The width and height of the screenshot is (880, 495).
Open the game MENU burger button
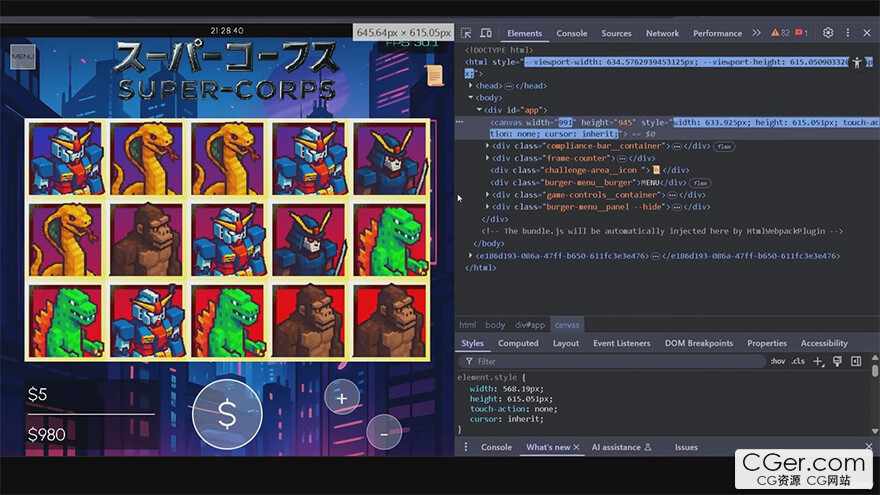point(22,57)
